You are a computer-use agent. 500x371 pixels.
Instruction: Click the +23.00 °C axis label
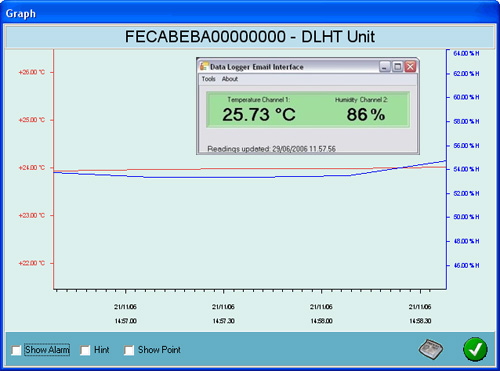coord(32,216)
